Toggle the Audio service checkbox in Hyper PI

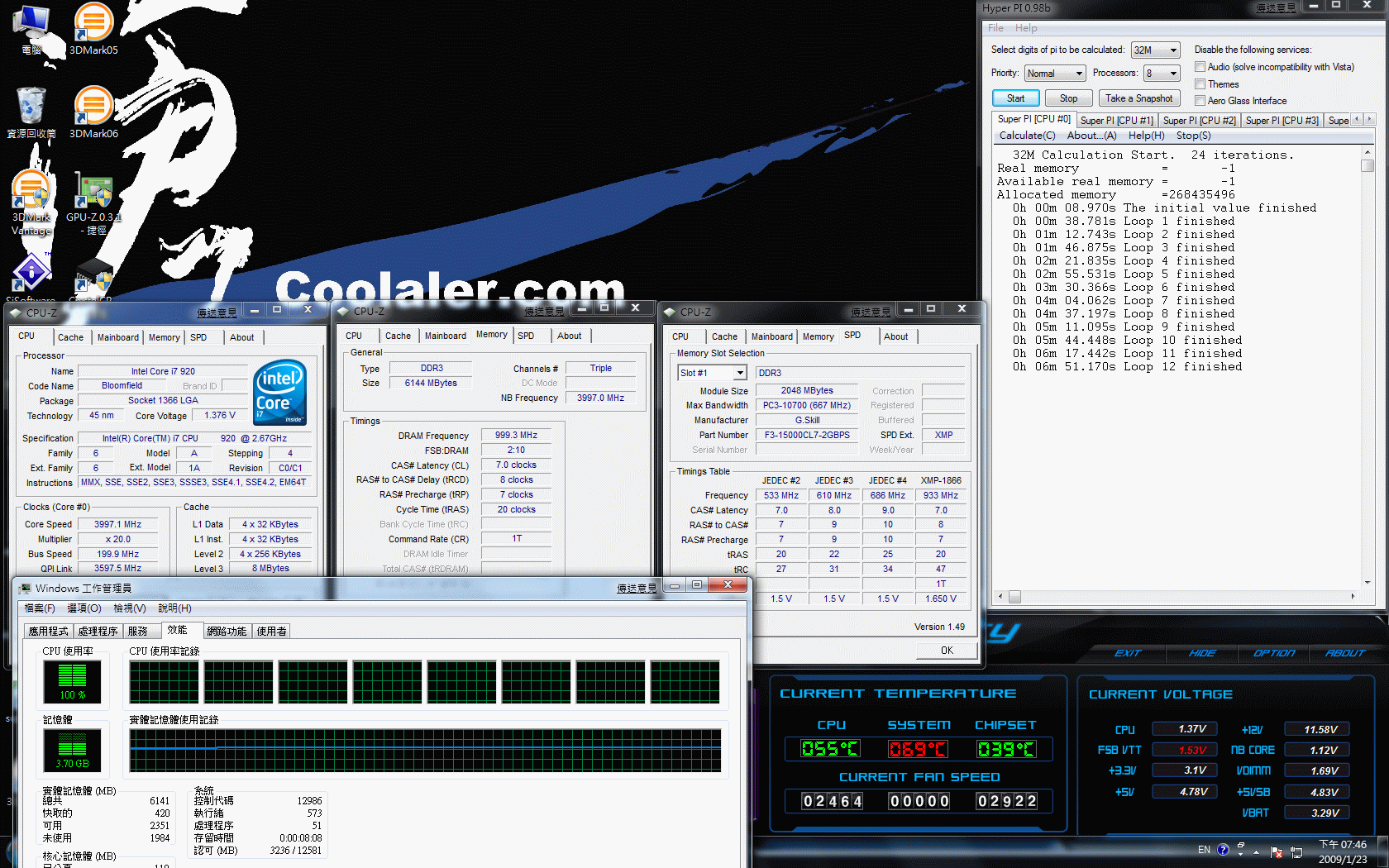(1200, 67)
